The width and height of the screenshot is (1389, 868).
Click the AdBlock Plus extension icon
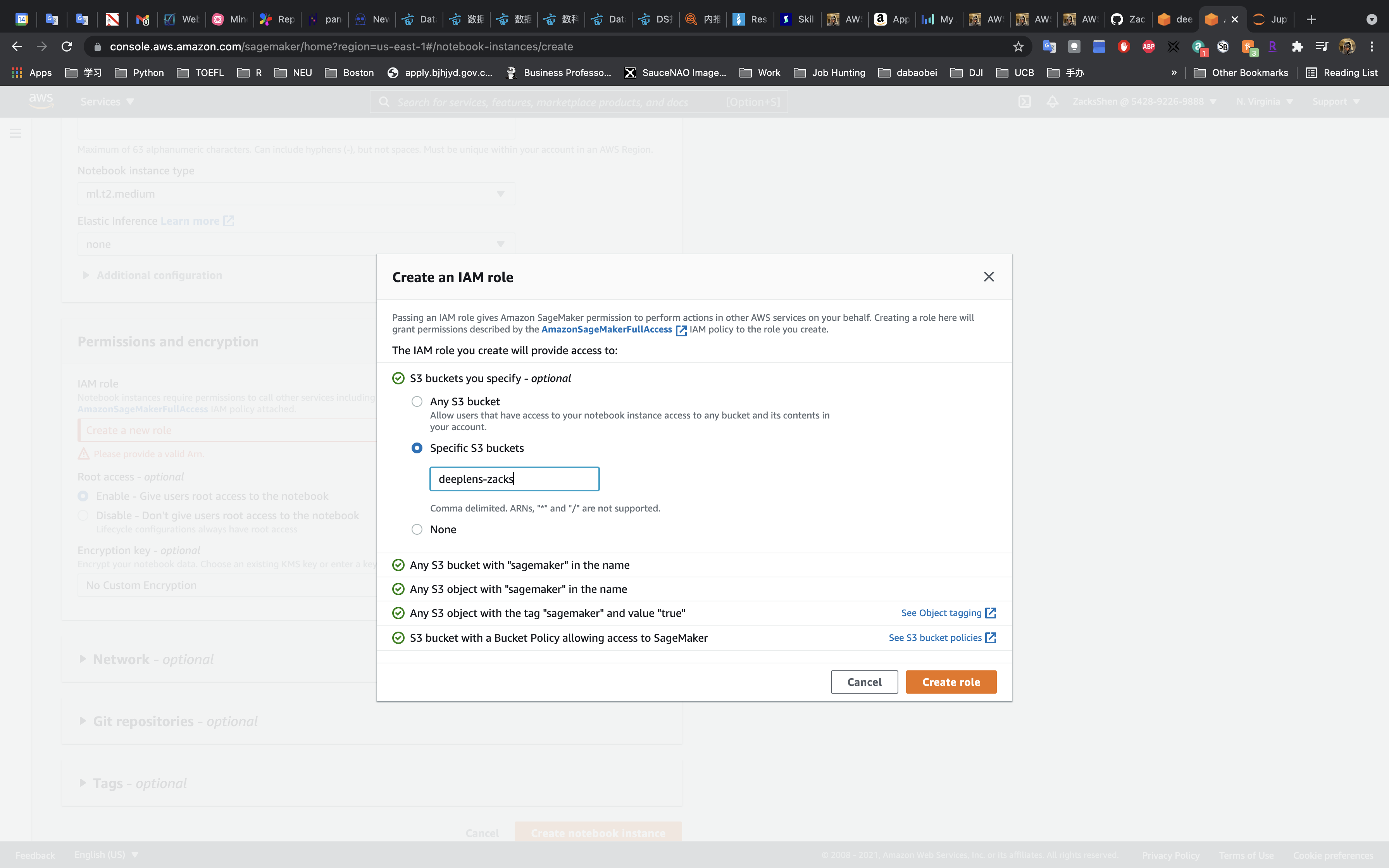click(x=1148, y=46)
